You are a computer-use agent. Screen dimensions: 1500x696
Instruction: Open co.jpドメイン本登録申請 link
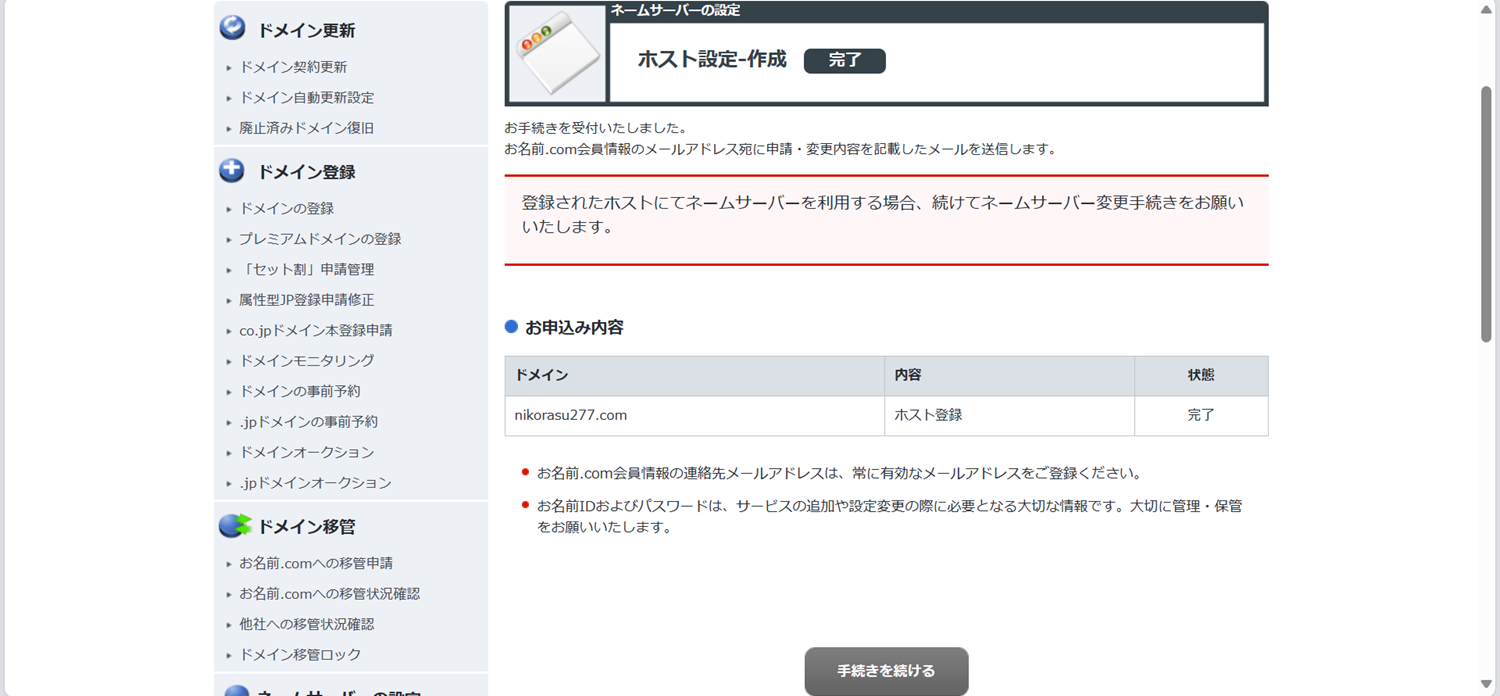(x=316, y=331)
